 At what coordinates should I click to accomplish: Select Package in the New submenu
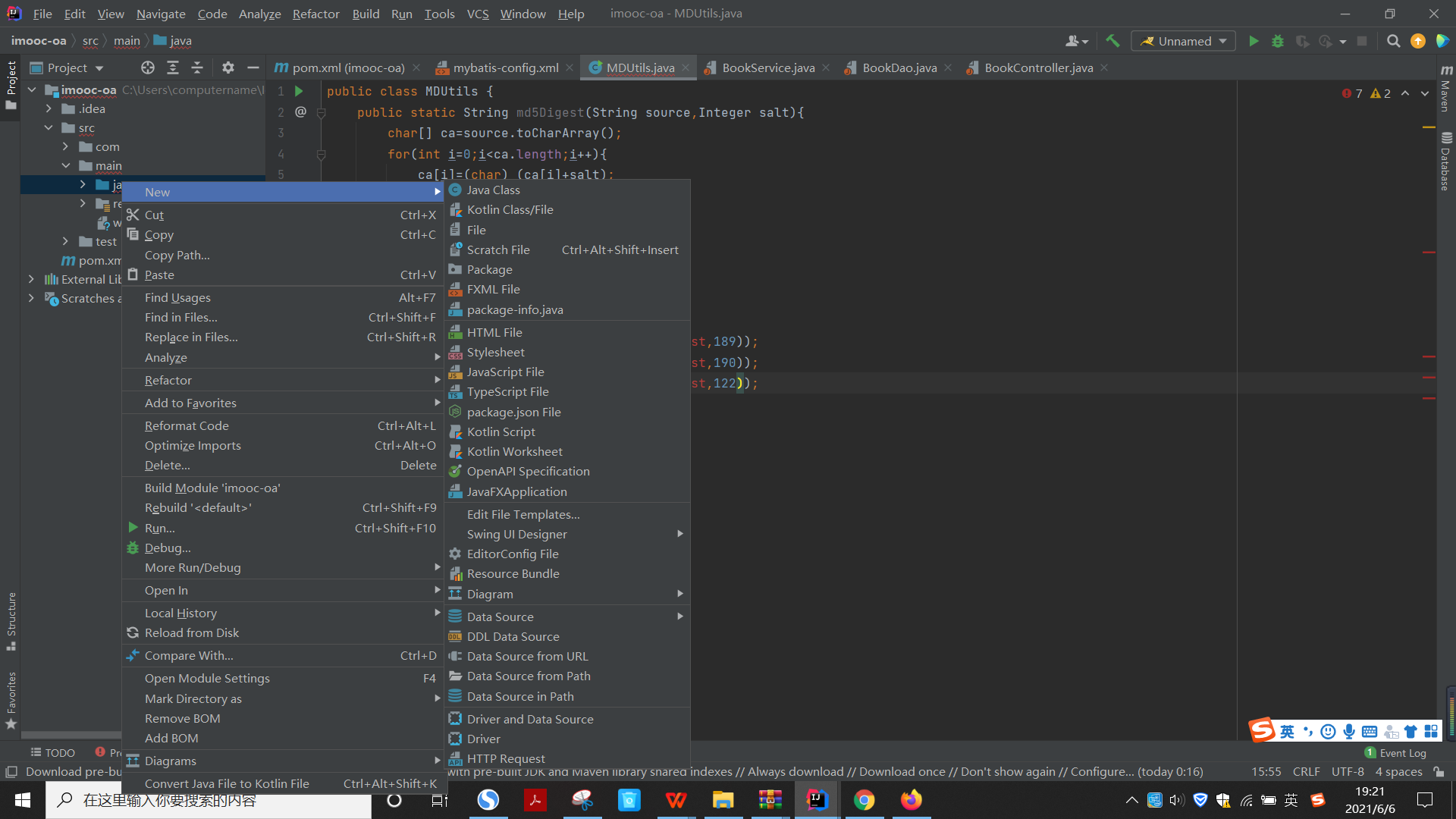coord(567,269)
